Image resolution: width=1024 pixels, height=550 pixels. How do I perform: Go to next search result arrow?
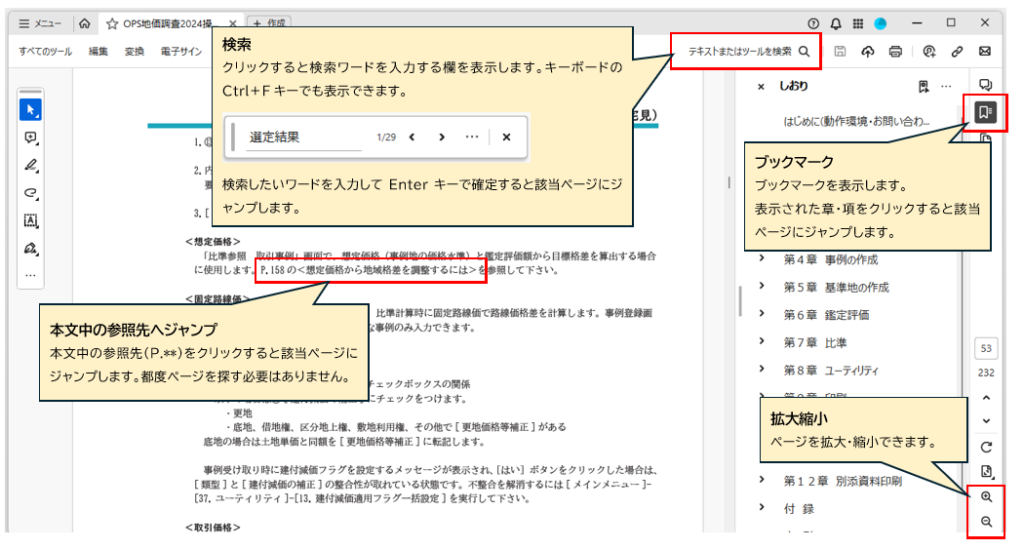coord(441,137)
